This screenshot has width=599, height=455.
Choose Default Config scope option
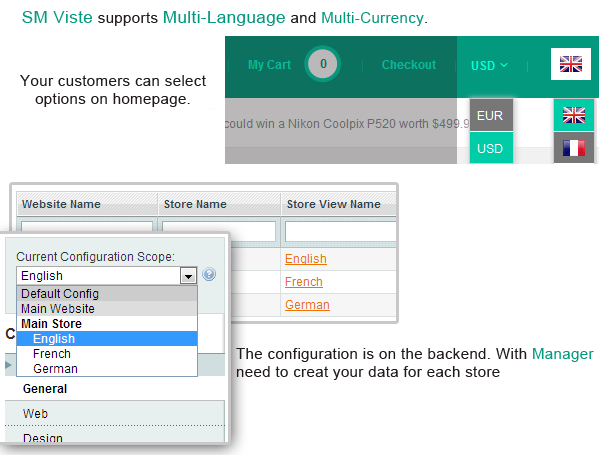pyautogui.click(x=107, y=293)
